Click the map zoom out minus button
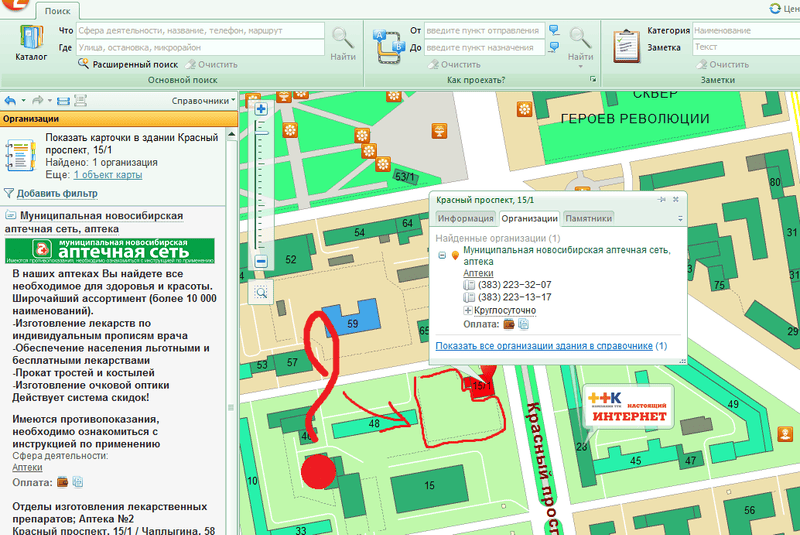The image size is (800, 535). tap(261, 261)
